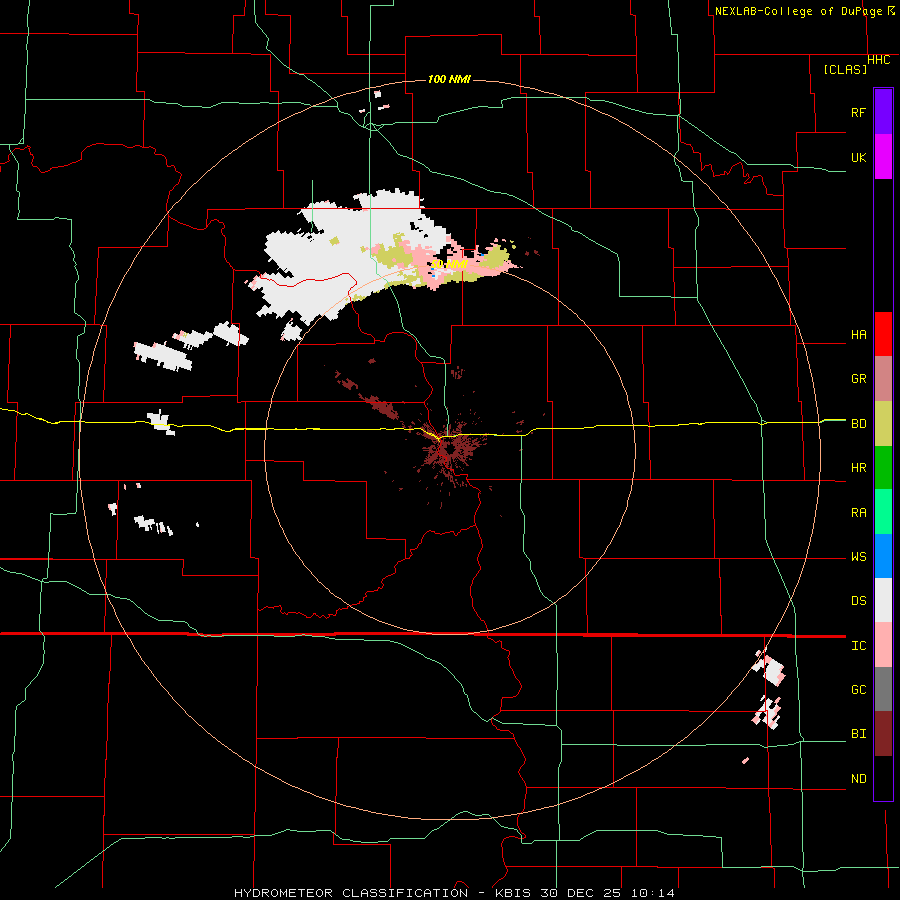Click the GR legend label
Viewport: 900px width, 900px height.
coord(858,379)
